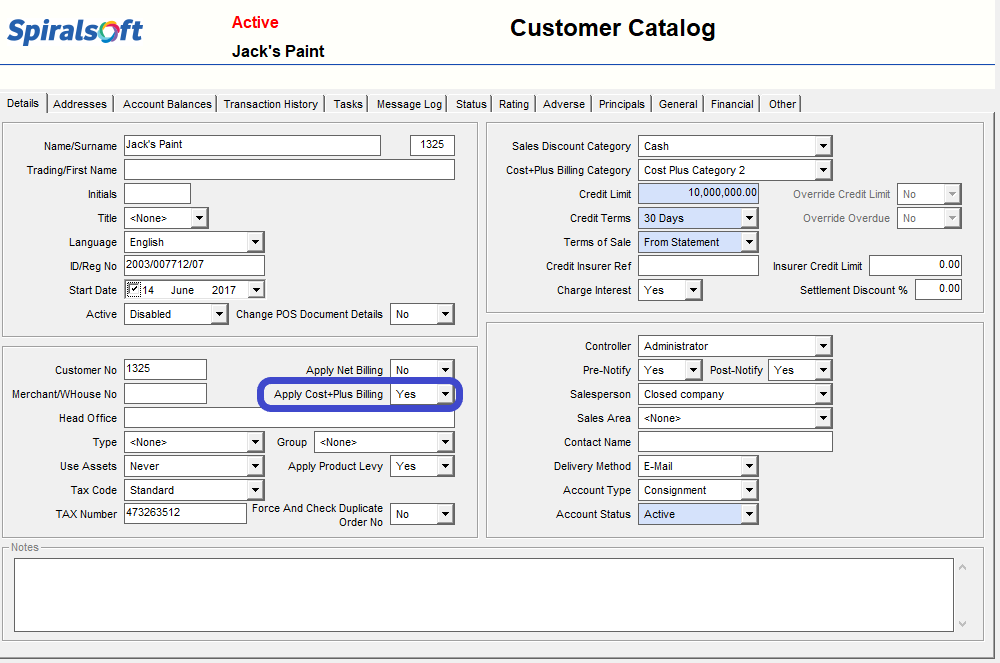View the Principals tab

(x=622, y=104)
